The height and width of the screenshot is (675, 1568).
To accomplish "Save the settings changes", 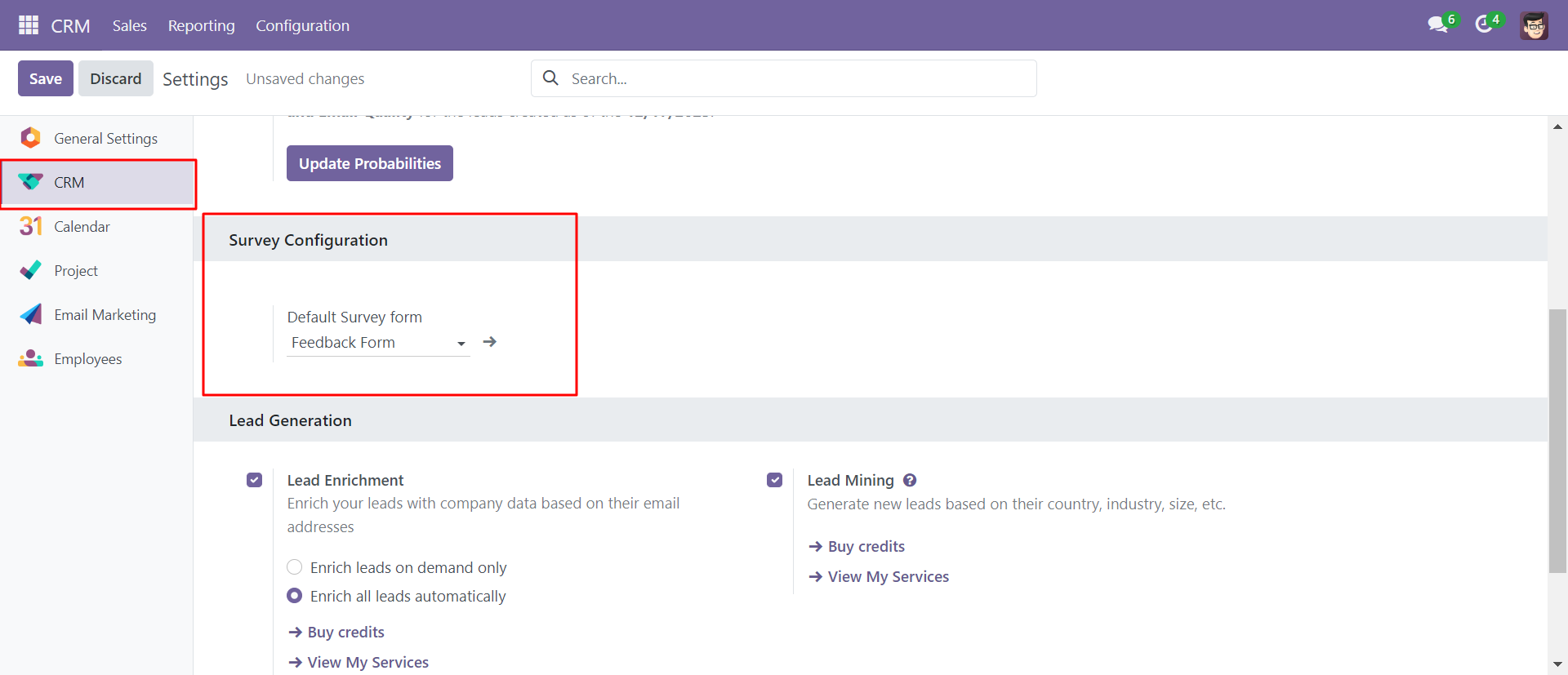I will tap(46, 78).
